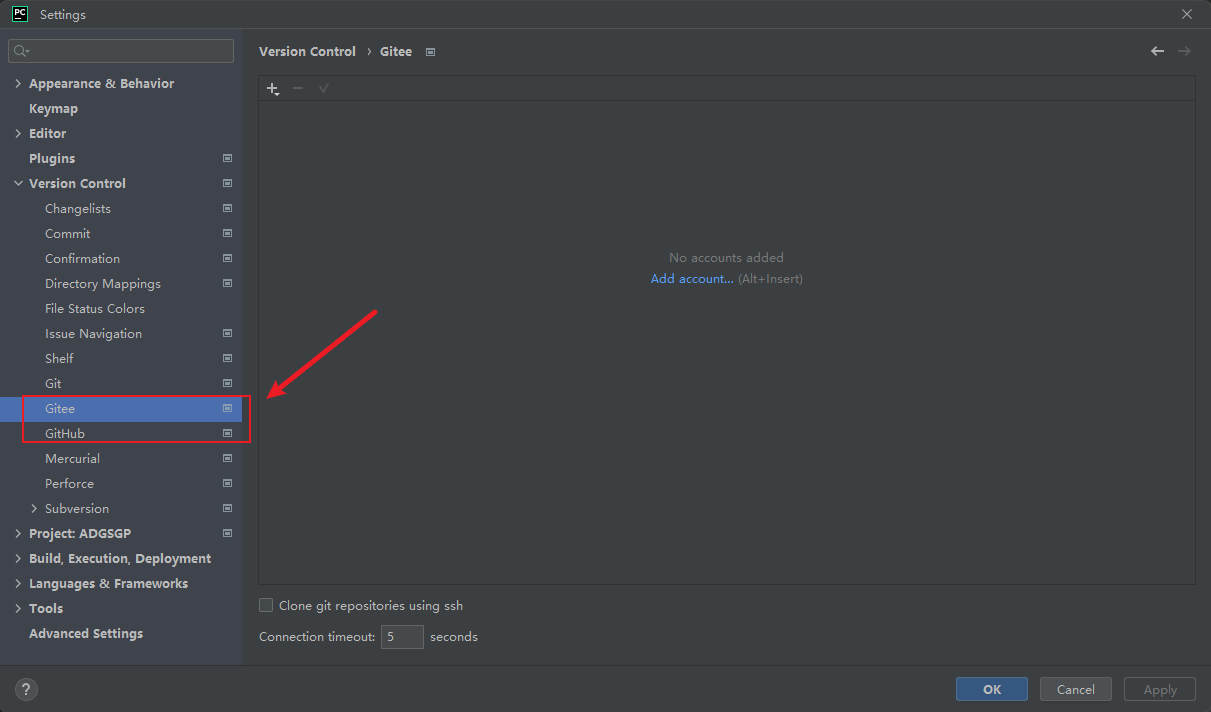This screenshot has height=712, width=1211.
Task: Click the forward navigation arrow
Action: click(x=1184, y=51)
